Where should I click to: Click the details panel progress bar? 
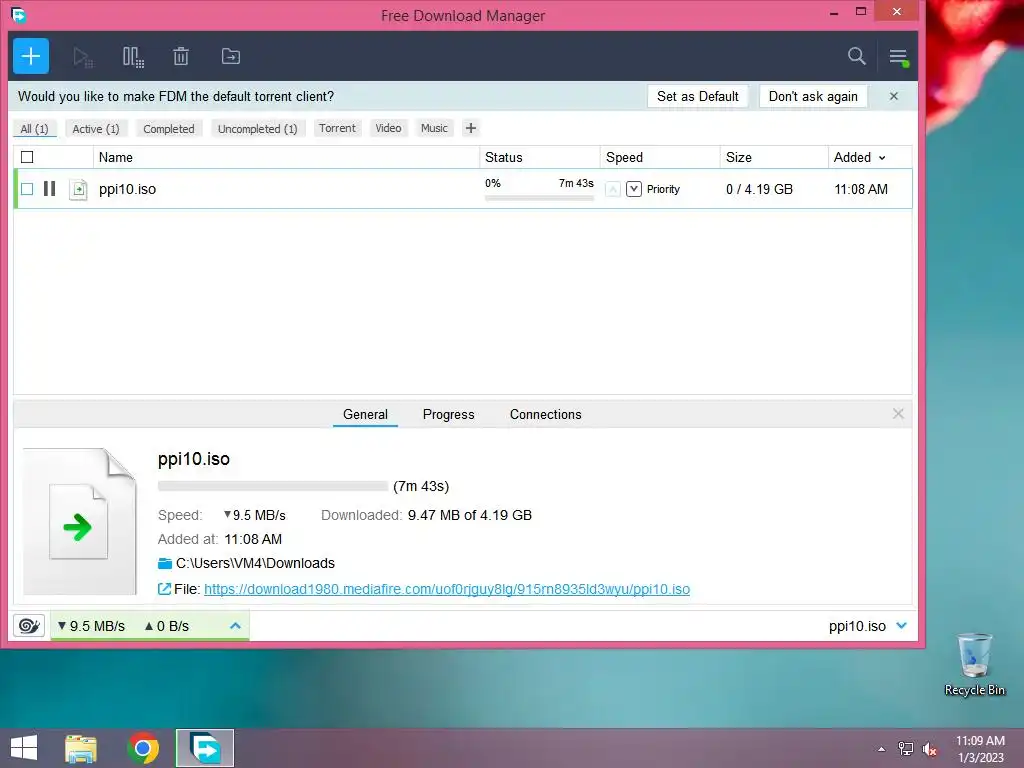(x=273, y=486)
